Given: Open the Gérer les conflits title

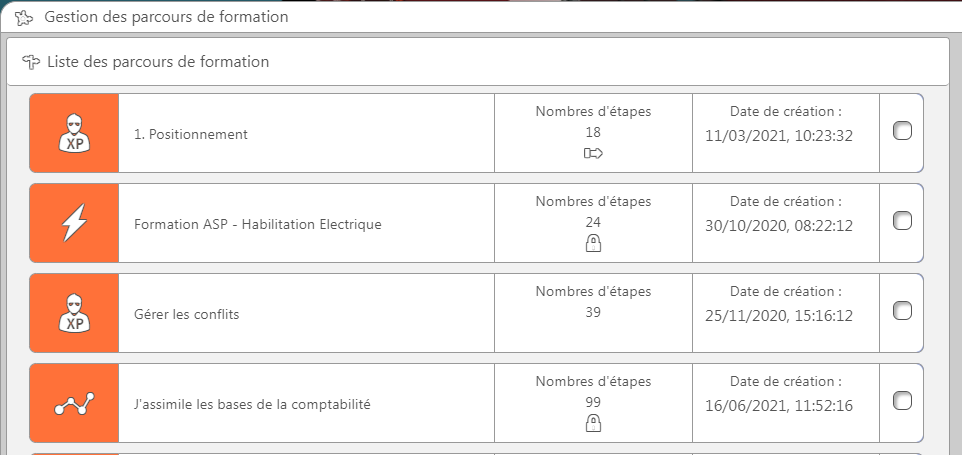Looking at the screenshot, I should click(x=187, y=315).
